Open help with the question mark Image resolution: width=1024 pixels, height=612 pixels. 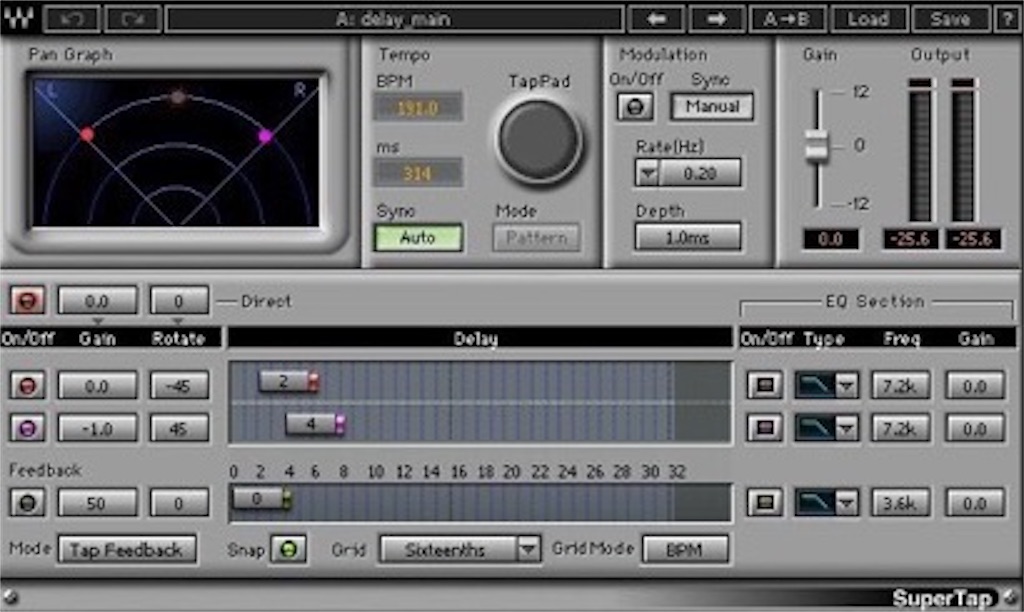[1006, 19]
